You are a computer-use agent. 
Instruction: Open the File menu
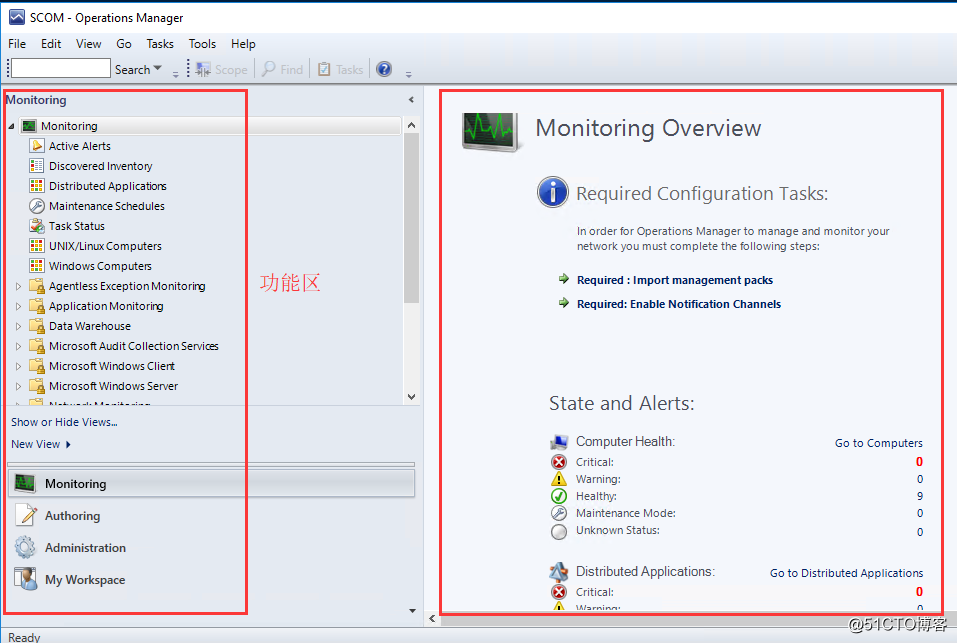17,44
